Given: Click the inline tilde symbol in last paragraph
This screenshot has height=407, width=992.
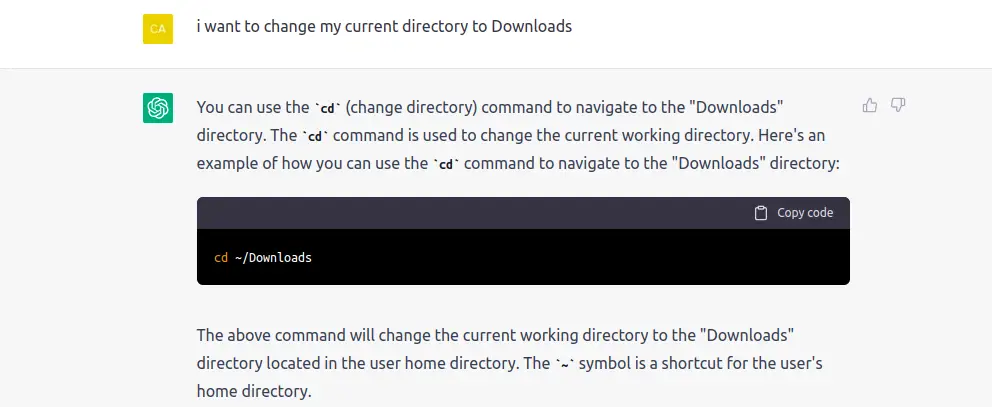Looking at the screenshot, I should click(x=565, y=365).
